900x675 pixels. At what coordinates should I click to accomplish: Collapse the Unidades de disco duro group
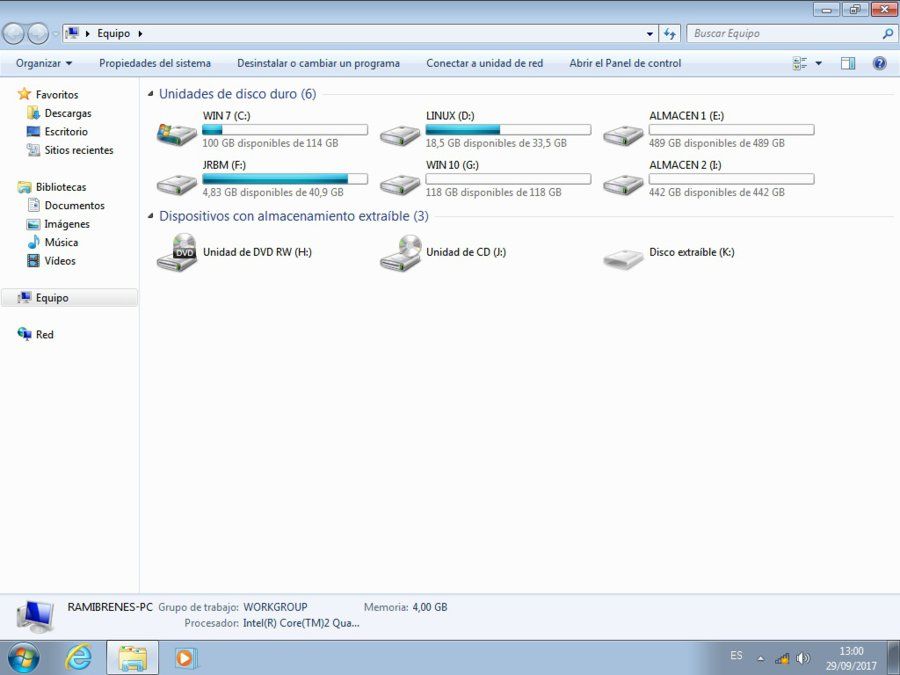coord(150,94)
